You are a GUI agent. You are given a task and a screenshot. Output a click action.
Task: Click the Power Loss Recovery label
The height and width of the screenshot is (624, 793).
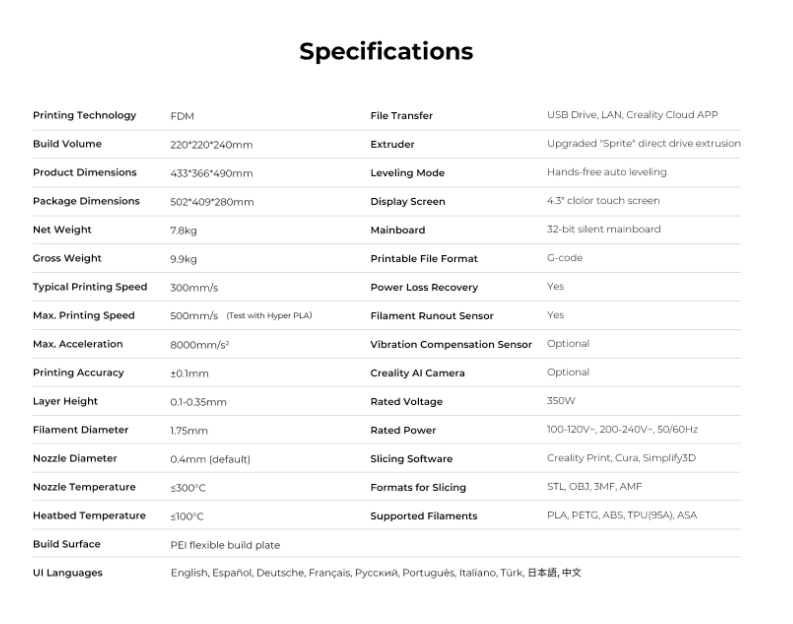coord(424,287)
